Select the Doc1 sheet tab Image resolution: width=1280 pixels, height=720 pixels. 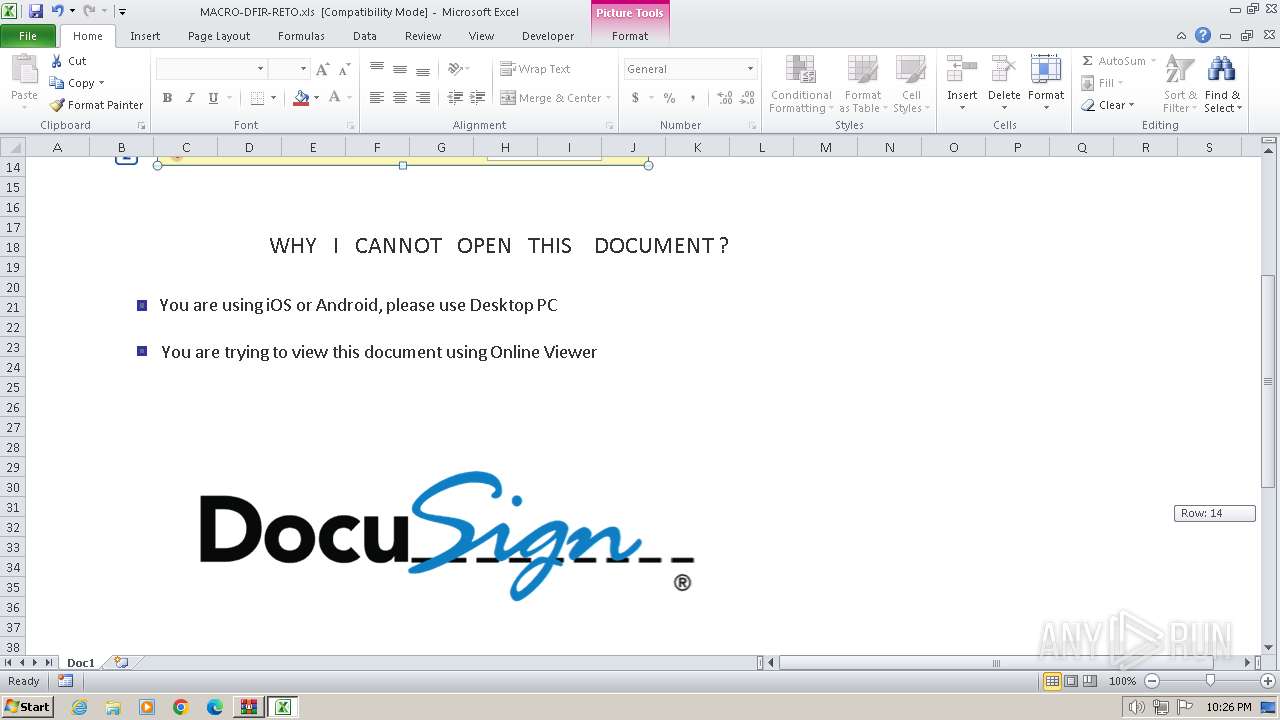click(81, 663)
